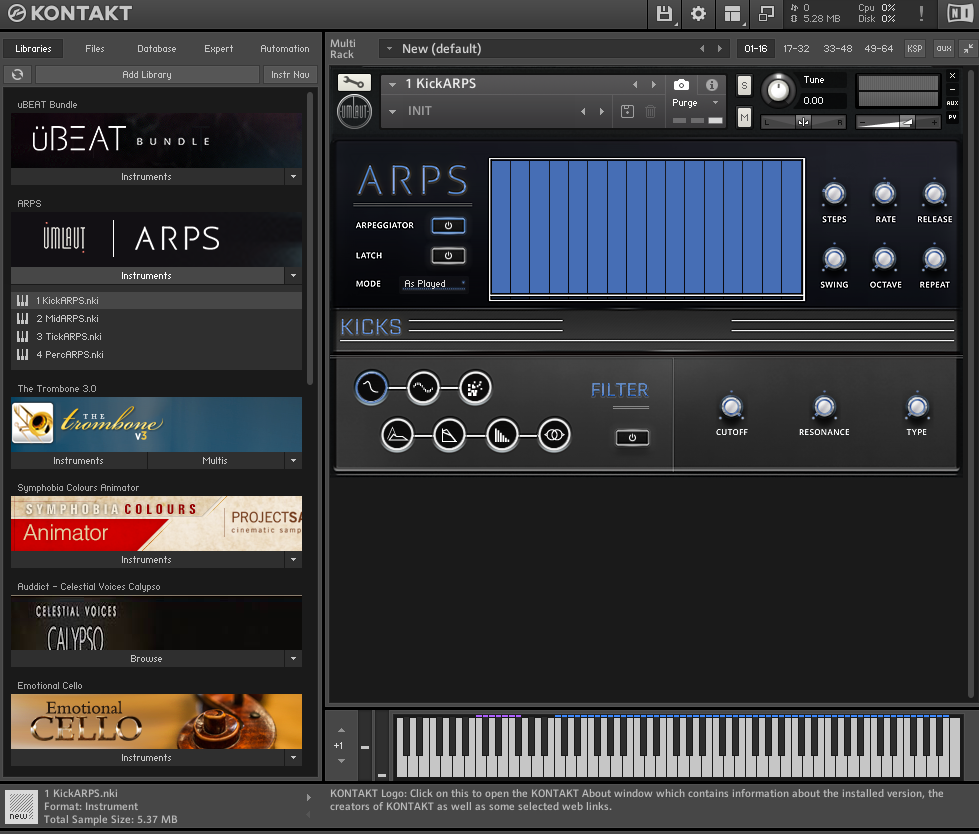979x834 pixels.
Task: Toggle the KSP script button
Action: [915, 48]
